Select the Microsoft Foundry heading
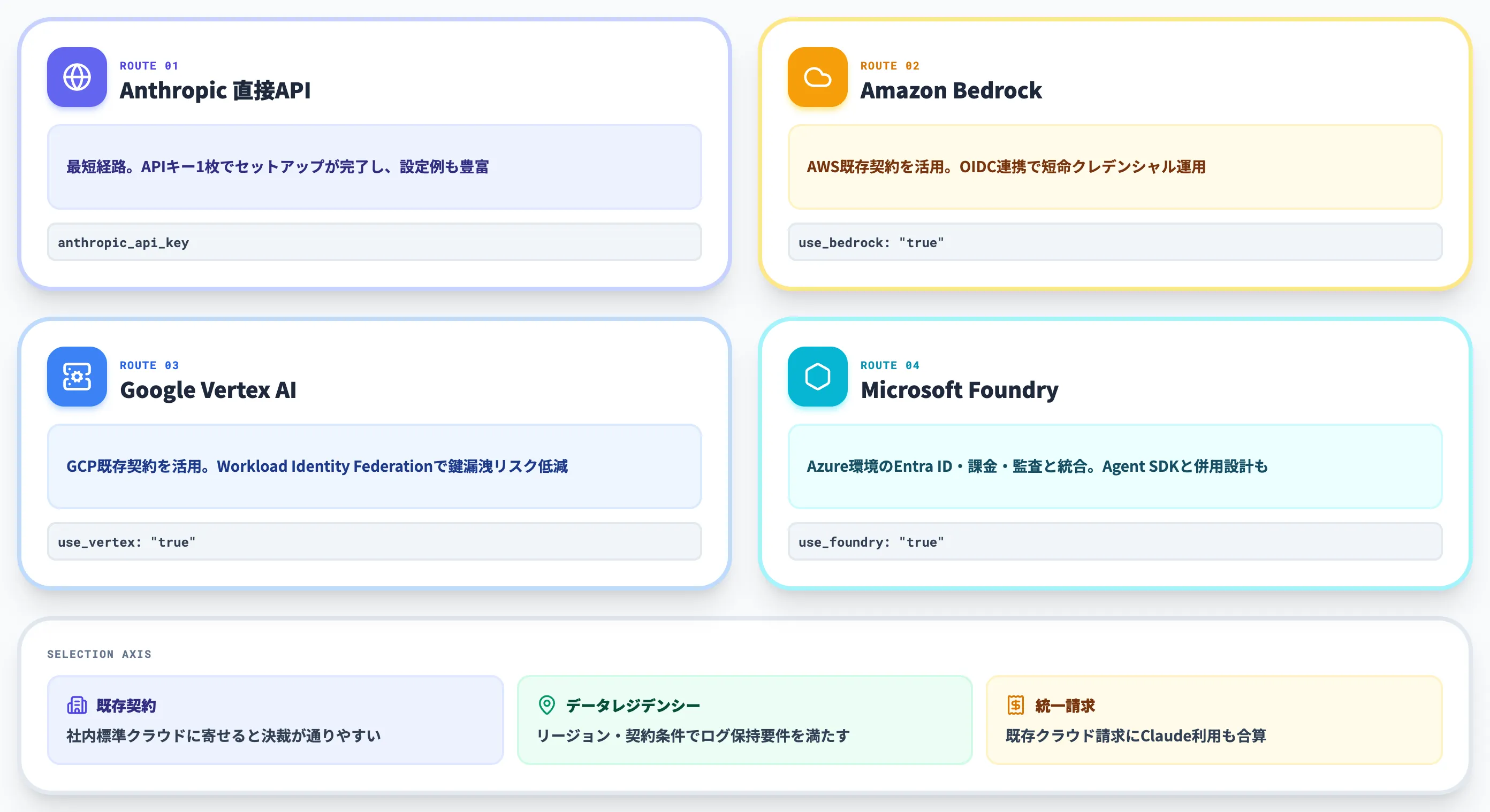This screenshot has width=1490, height=812. tap(960, 390)
